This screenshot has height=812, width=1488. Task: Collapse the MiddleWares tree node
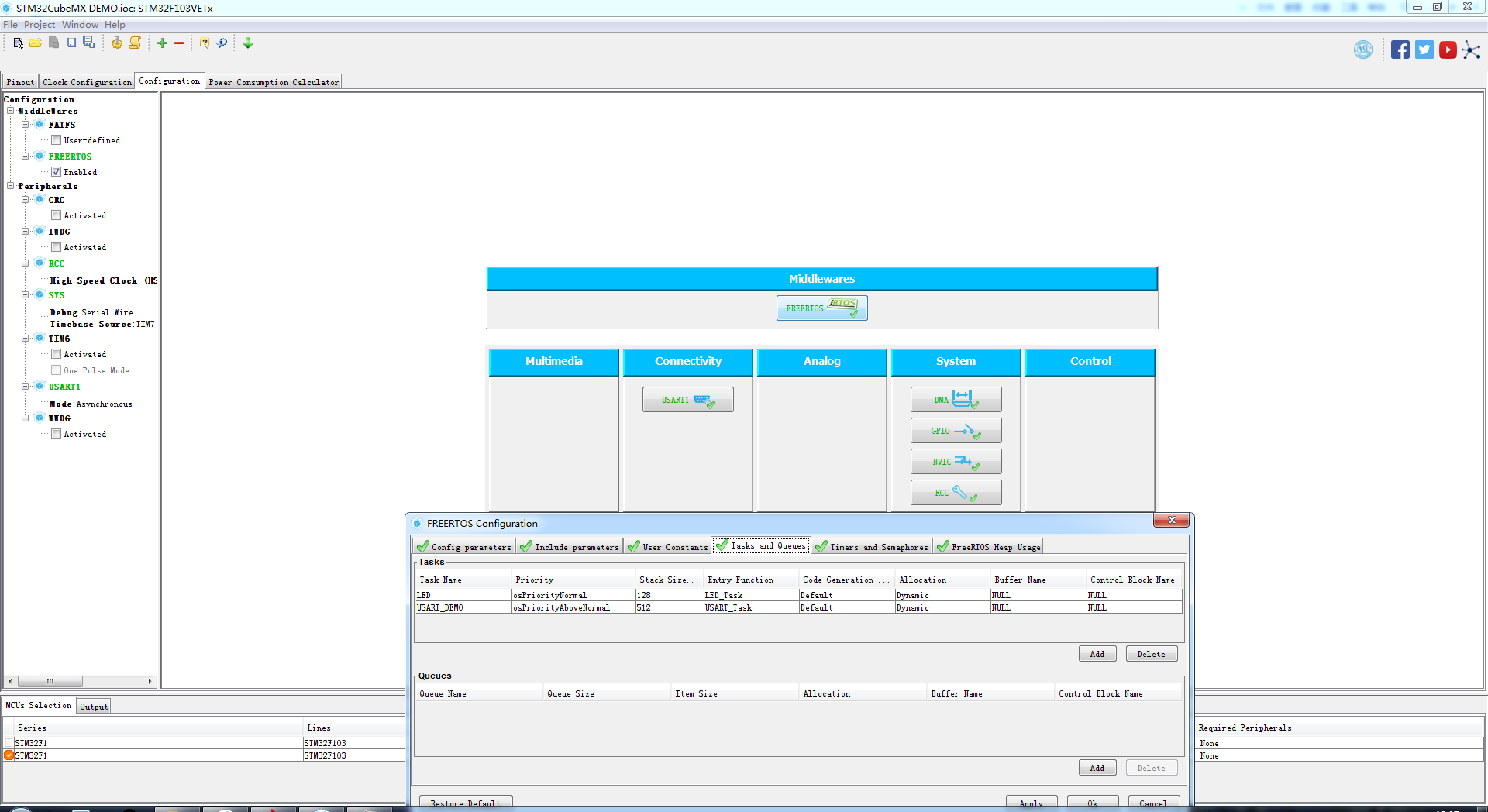point(11,111)
